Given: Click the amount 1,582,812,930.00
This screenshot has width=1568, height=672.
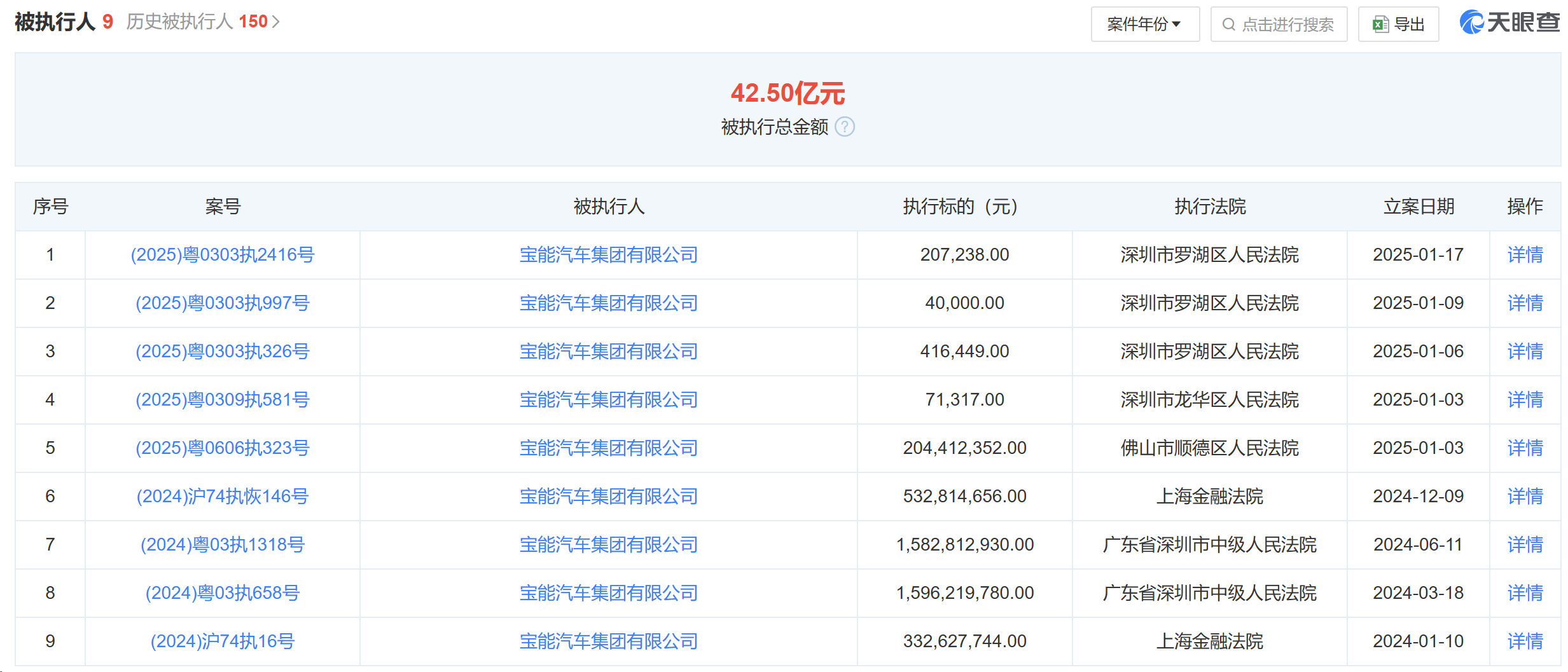Looking at the screenshot, I should pos(965,545).
